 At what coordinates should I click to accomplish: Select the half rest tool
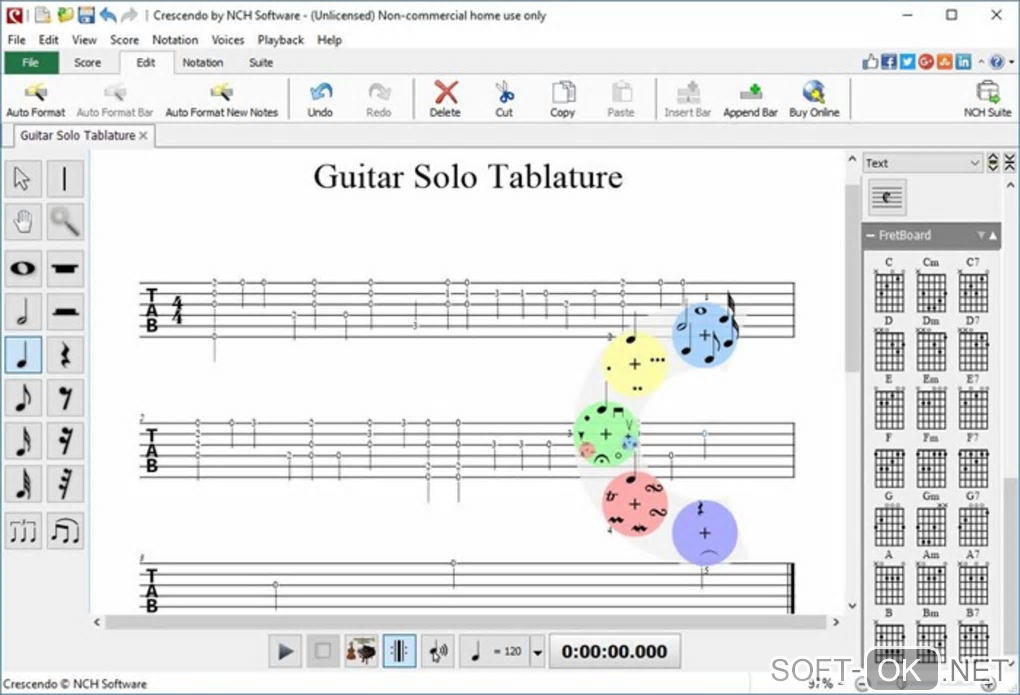coord(65,312)
